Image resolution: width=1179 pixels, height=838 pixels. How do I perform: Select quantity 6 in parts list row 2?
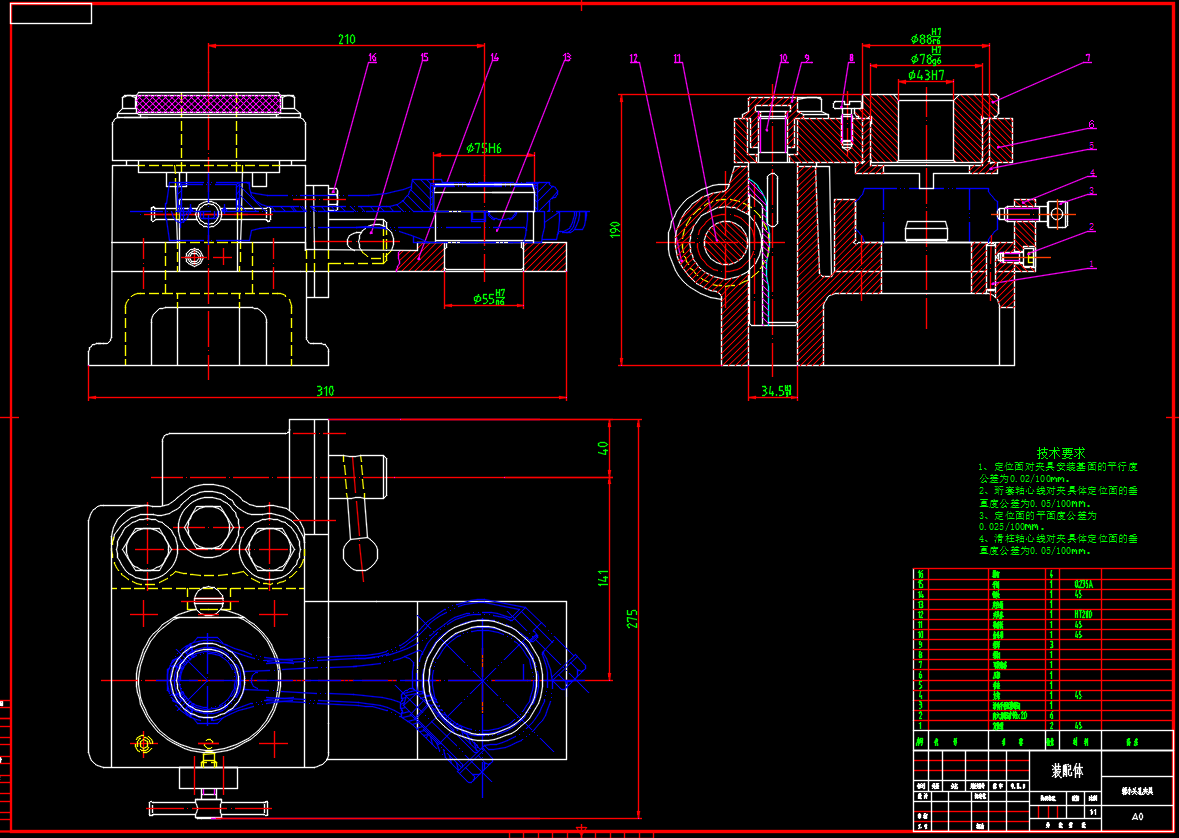click(x=1051, y=715)
